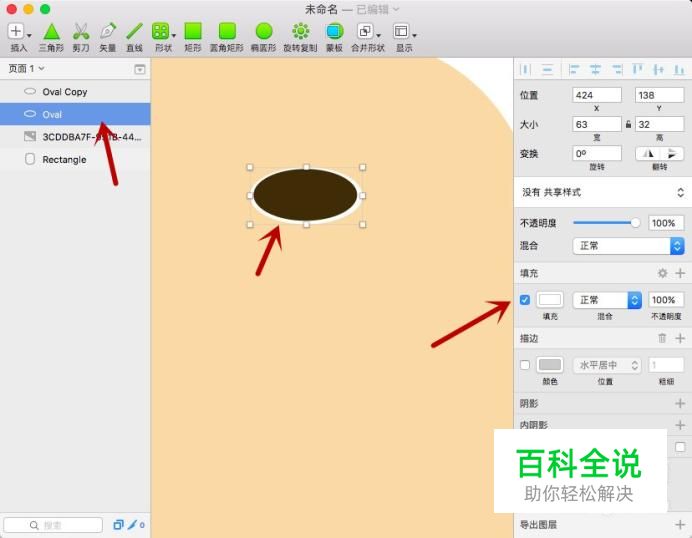Open the Combine Shapes (合并形状) tool
This screenshot has width=692, height=538.
point(368,37)
